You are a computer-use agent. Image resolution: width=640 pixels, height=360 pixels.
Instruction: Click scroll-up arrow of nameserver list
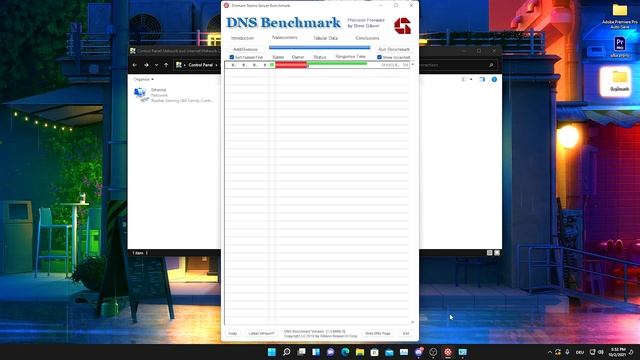tap(412, 64)
